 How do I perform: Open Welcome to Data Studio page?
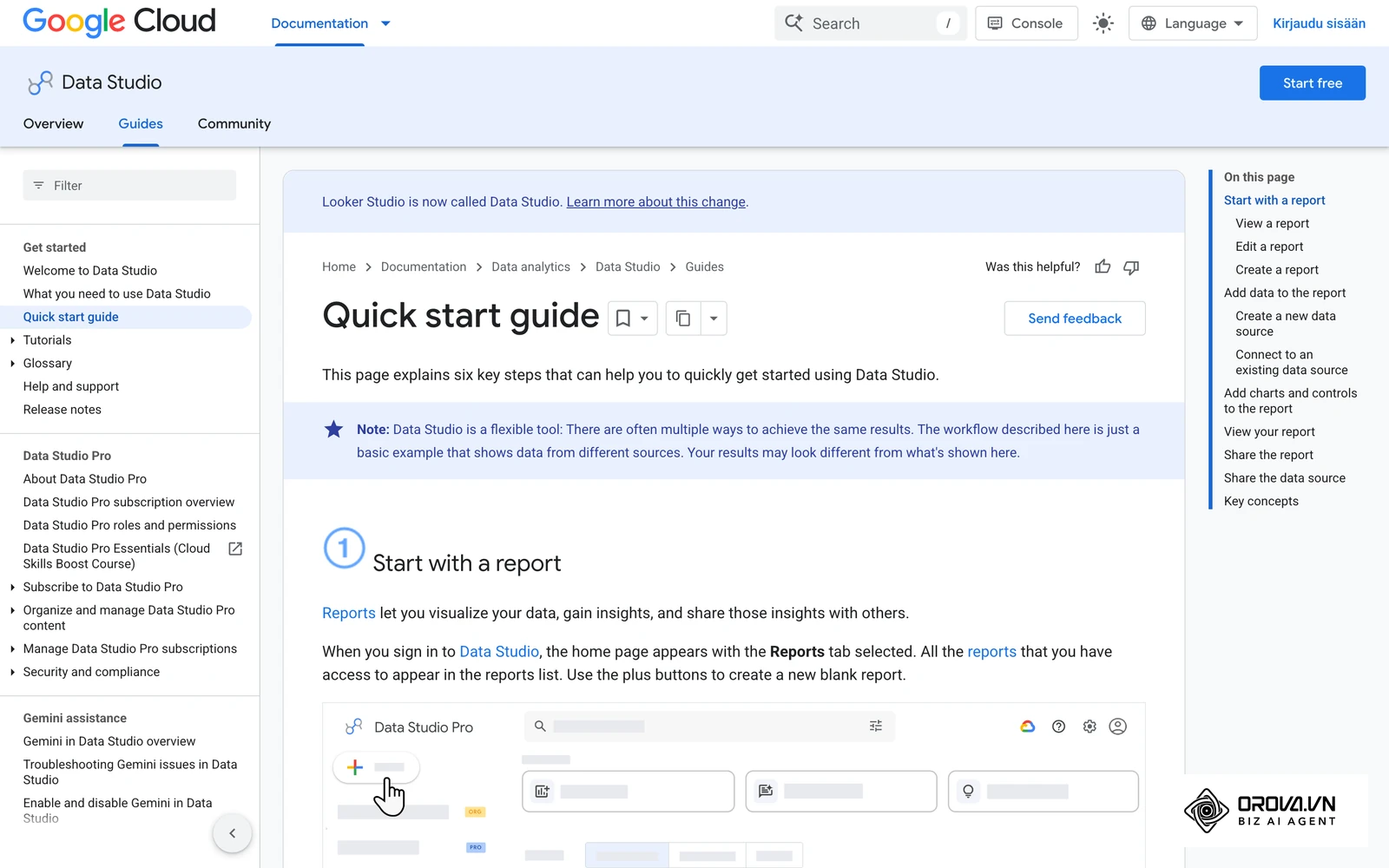coord(90,271)
